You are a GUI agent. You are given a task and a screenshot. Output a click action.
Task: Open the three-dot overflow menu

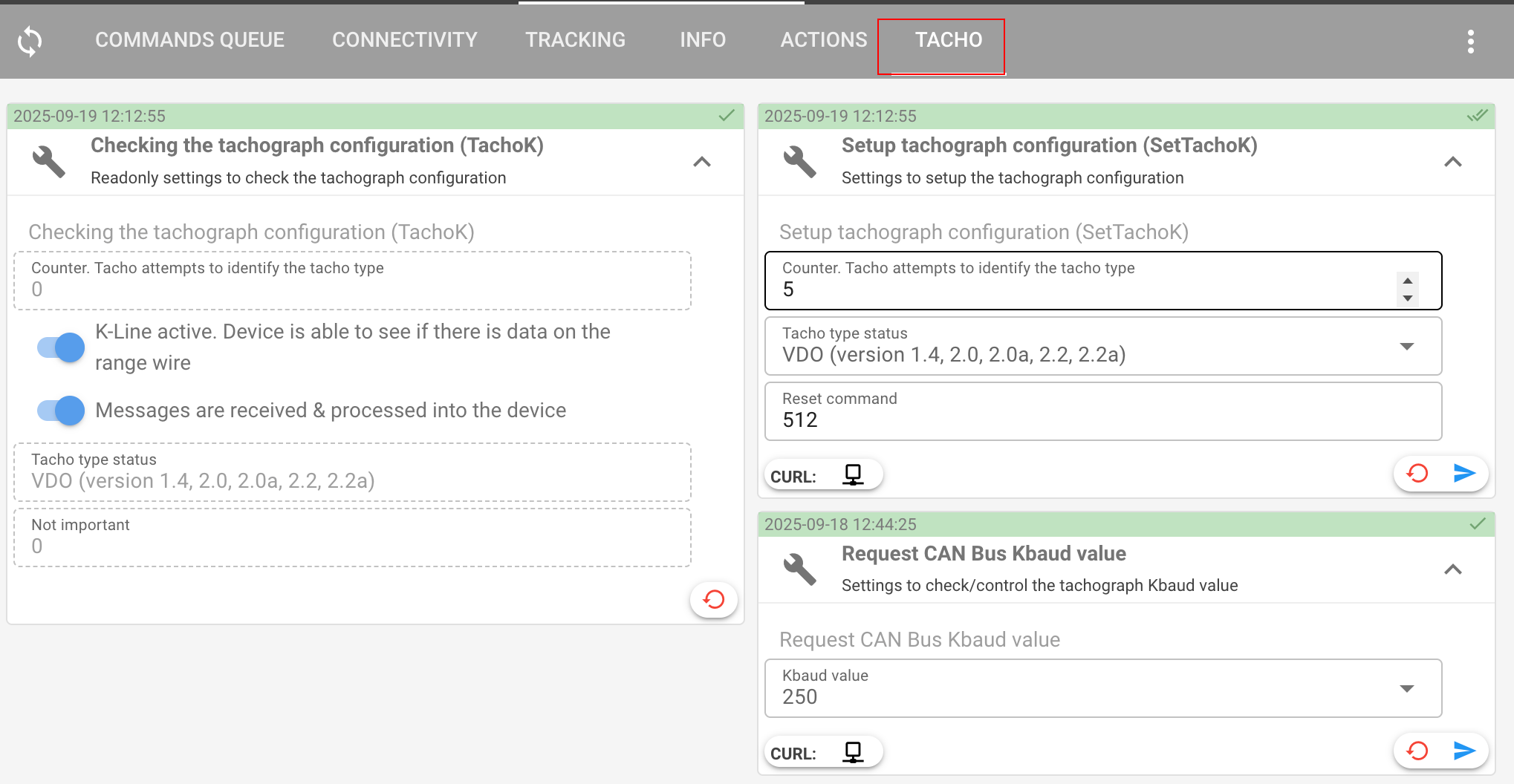pos(1470,42)
